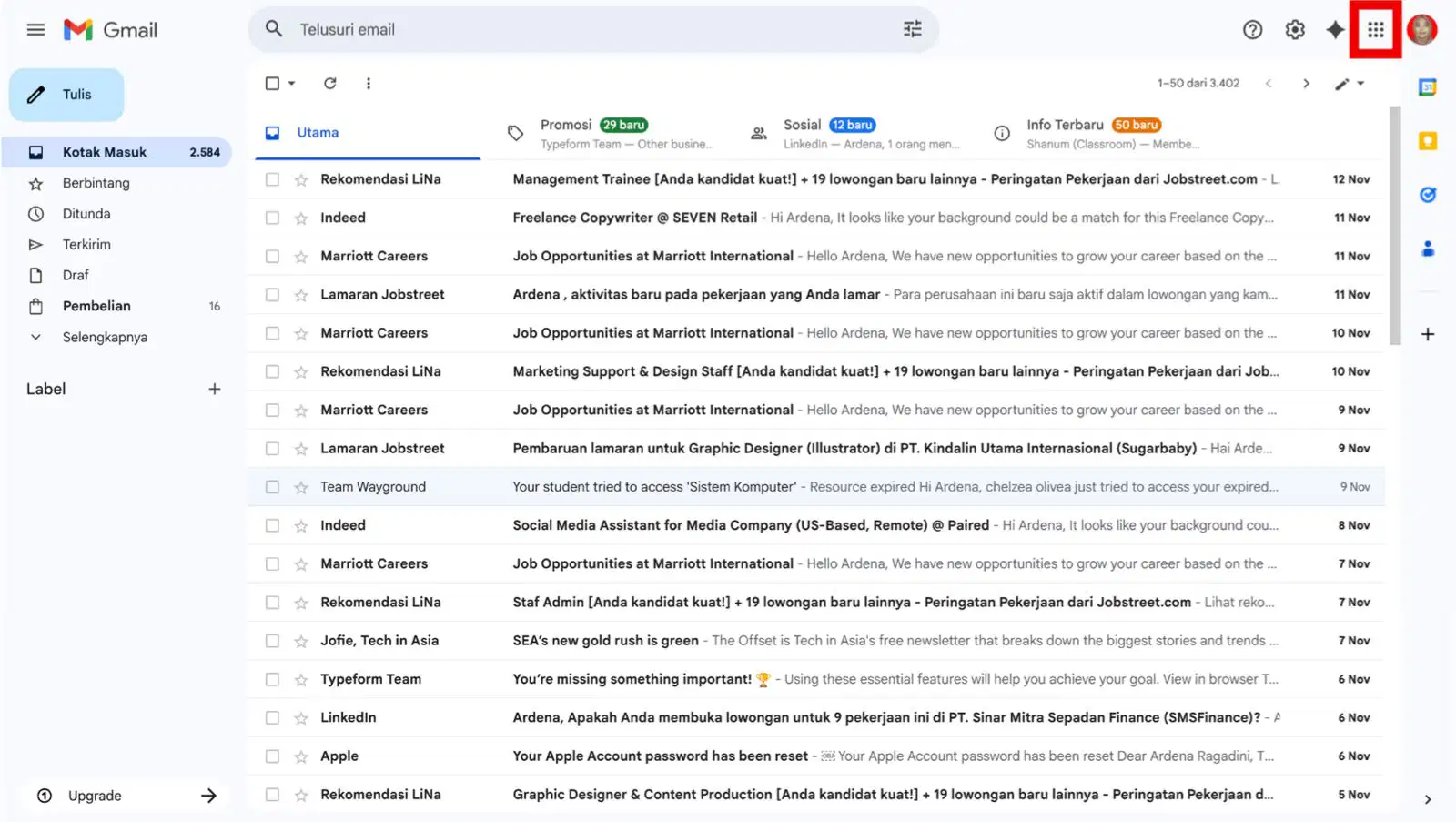Click the search magnifier icon

pyautogui.click(x=274, y=29)
